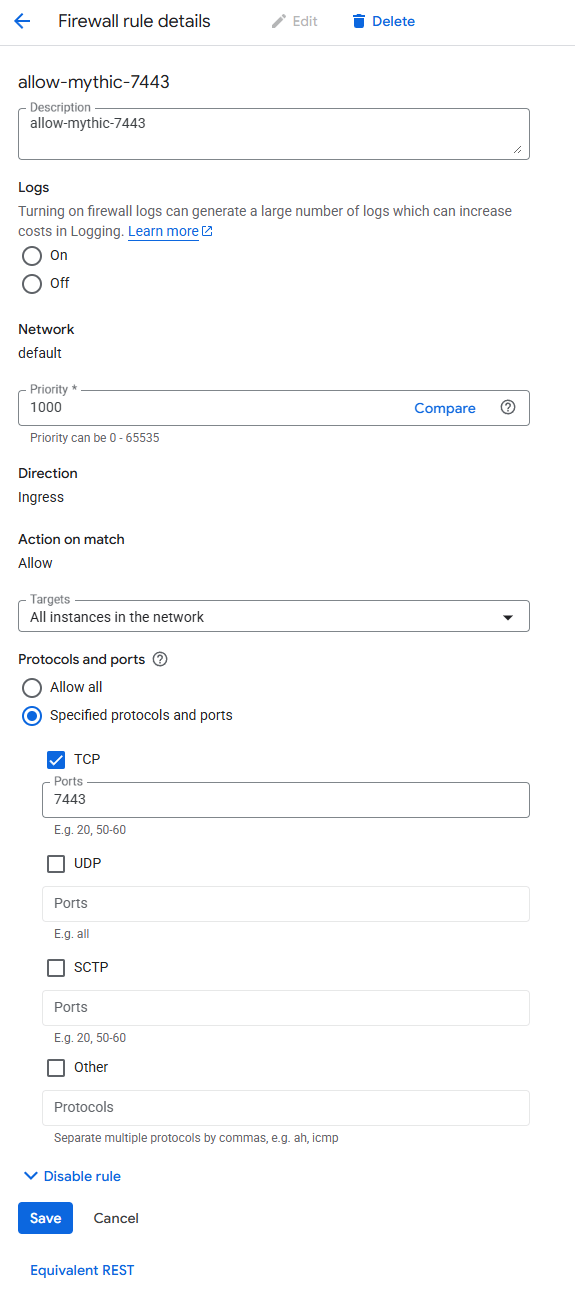Tick the SCTP checkbox
575x1310 pixels.
coord(56,968)
